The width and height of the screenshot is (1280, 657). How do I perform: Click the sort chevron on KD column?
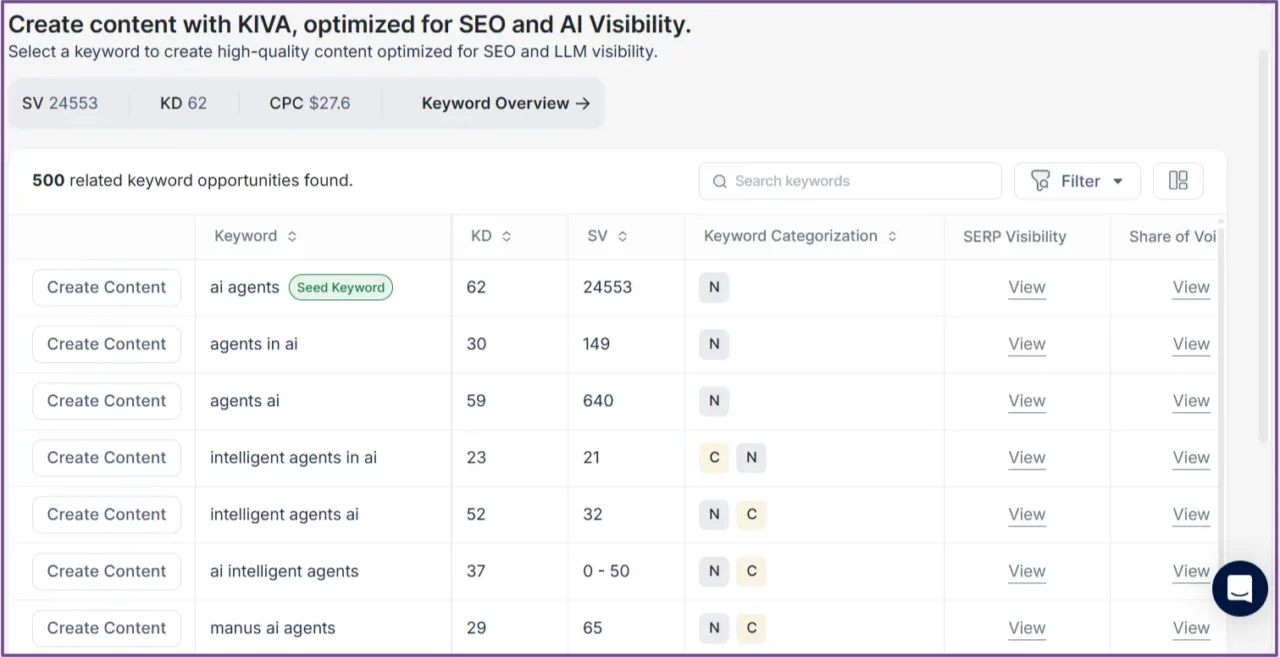click(504, 236)
